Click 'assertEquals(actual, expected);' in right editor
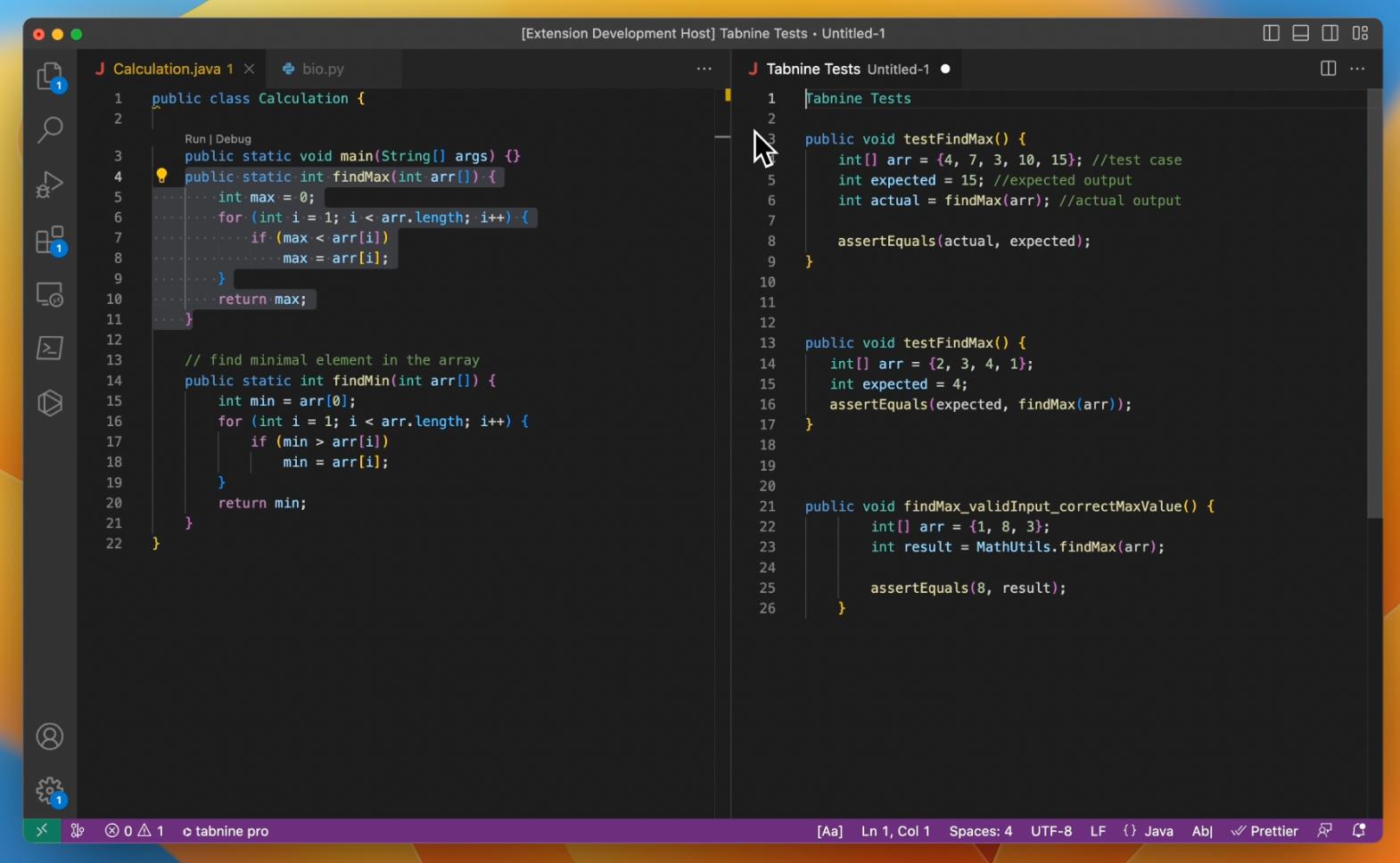This screenshot has height=863, width=1400. pos(964,241)
